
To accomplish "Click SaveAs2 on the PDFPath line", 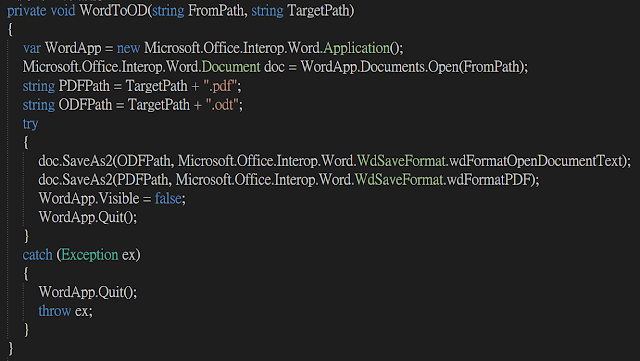I will [x=87, y=180].
